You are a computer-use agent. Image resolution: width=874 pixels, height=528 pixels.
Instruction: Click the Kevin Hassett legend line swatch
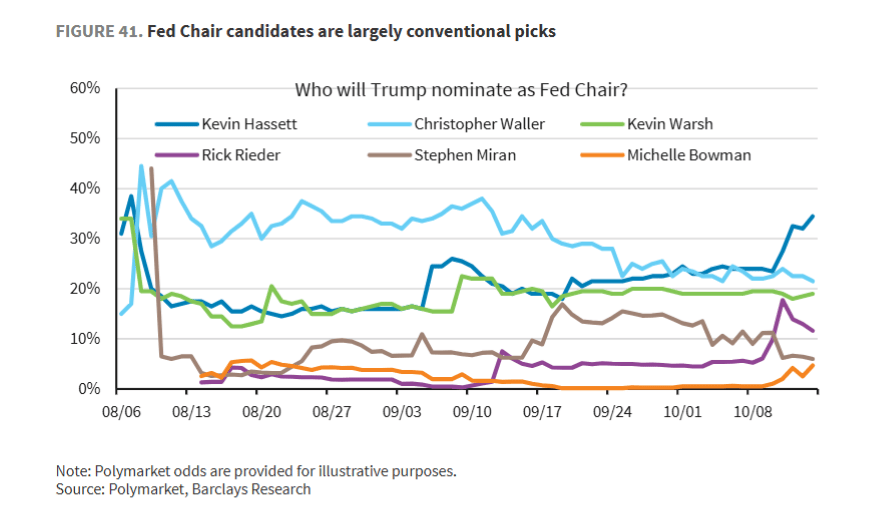tap(176, 125)
